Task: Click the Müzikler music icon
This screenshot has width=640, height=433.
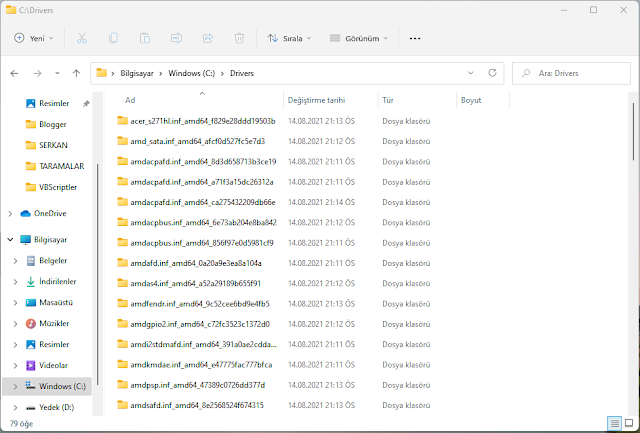Action: point(31,324)
